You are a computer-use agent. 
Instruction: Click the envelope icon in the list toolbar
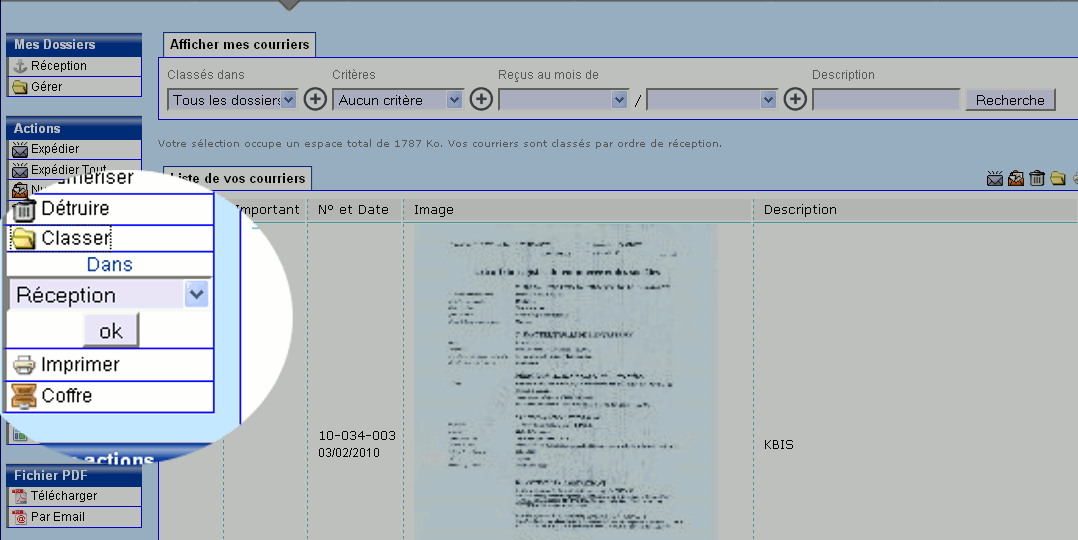click(994, 179)
